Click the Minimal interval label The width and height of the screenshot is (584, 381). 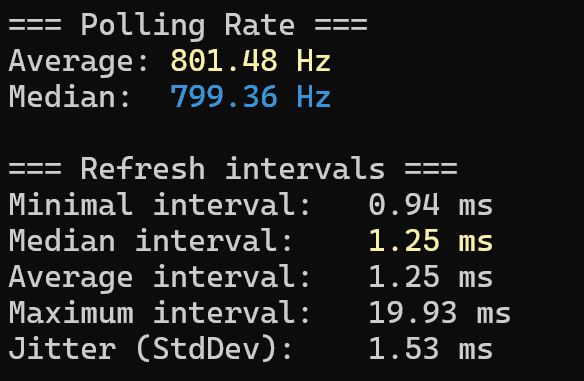pos(159,204)
